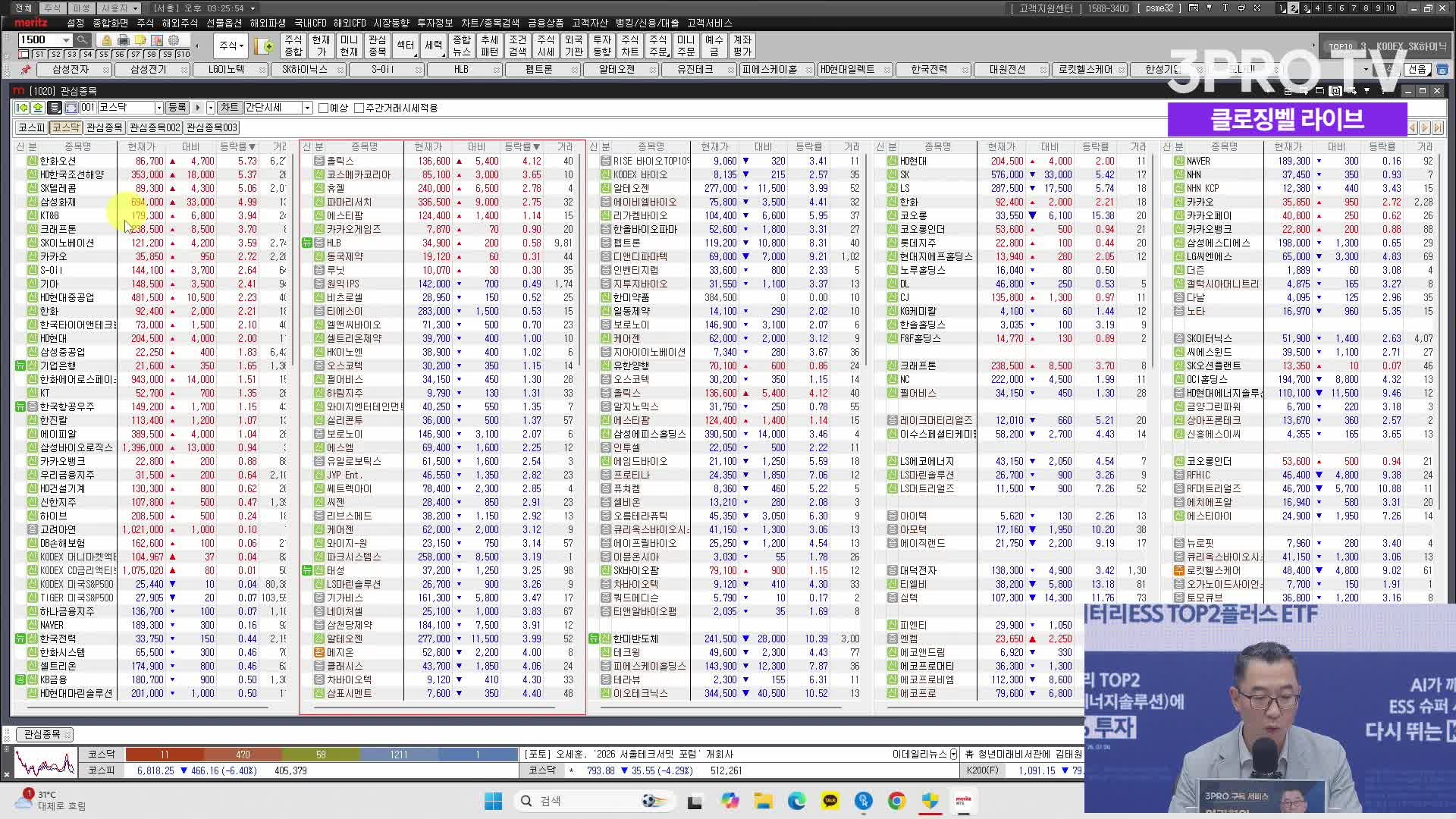
Task: Open the 조건검색 toolbar button
Action: (517, 46)
